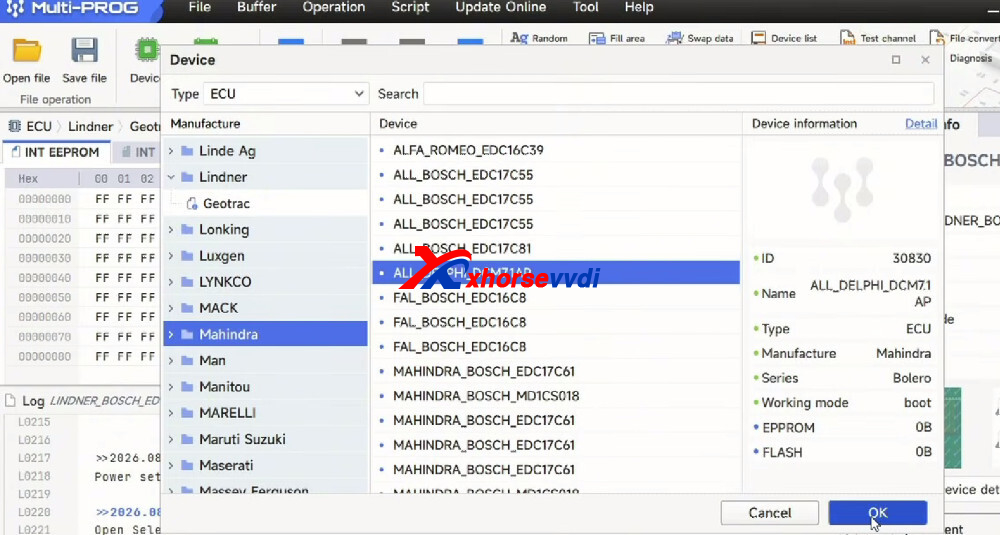The image size is (1000, 535).
Task: Click the Linde Ag folder icon
Action: point(187,151)
